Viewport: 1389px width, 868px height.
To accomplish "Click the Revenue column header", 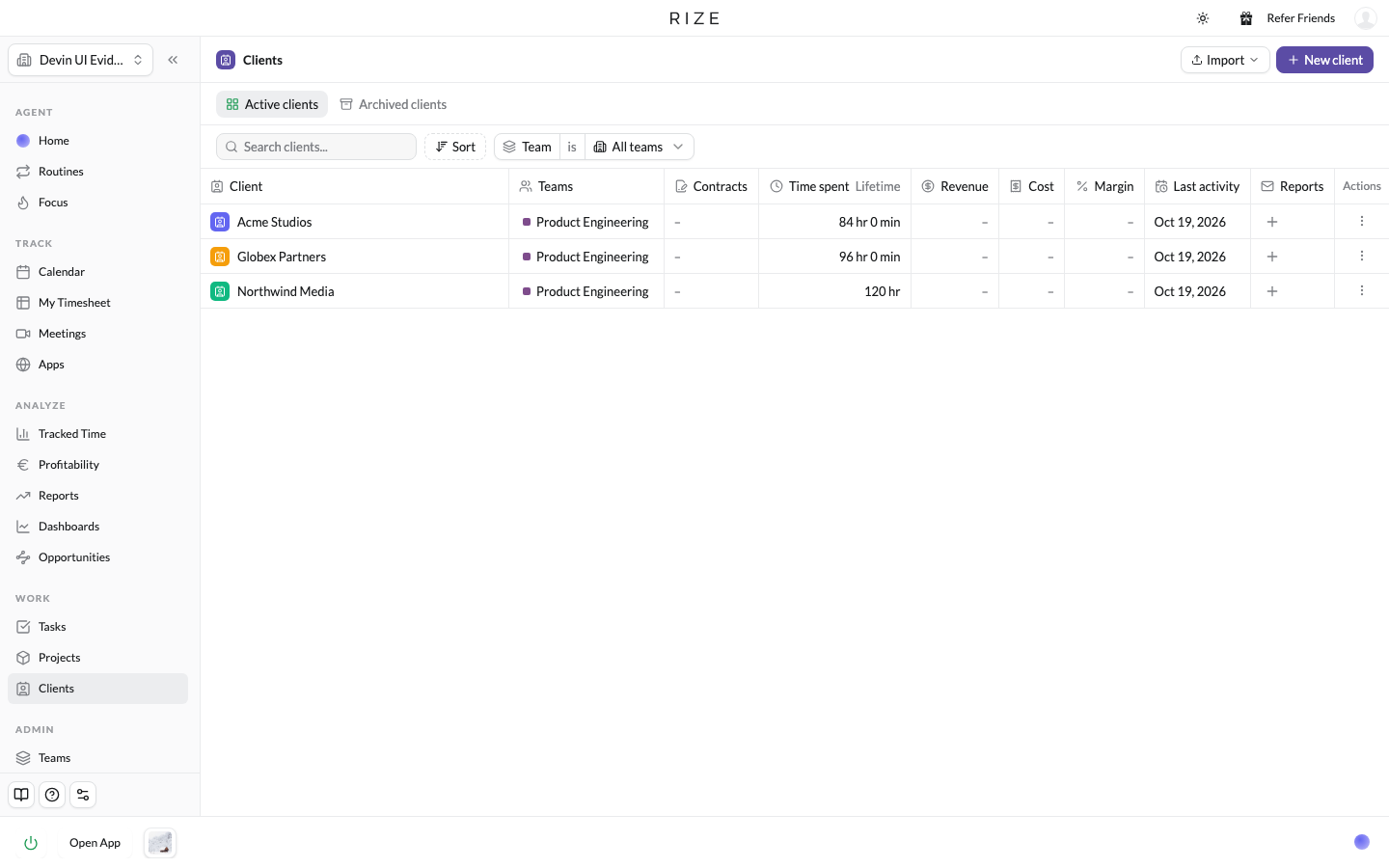I will point(955,186).
